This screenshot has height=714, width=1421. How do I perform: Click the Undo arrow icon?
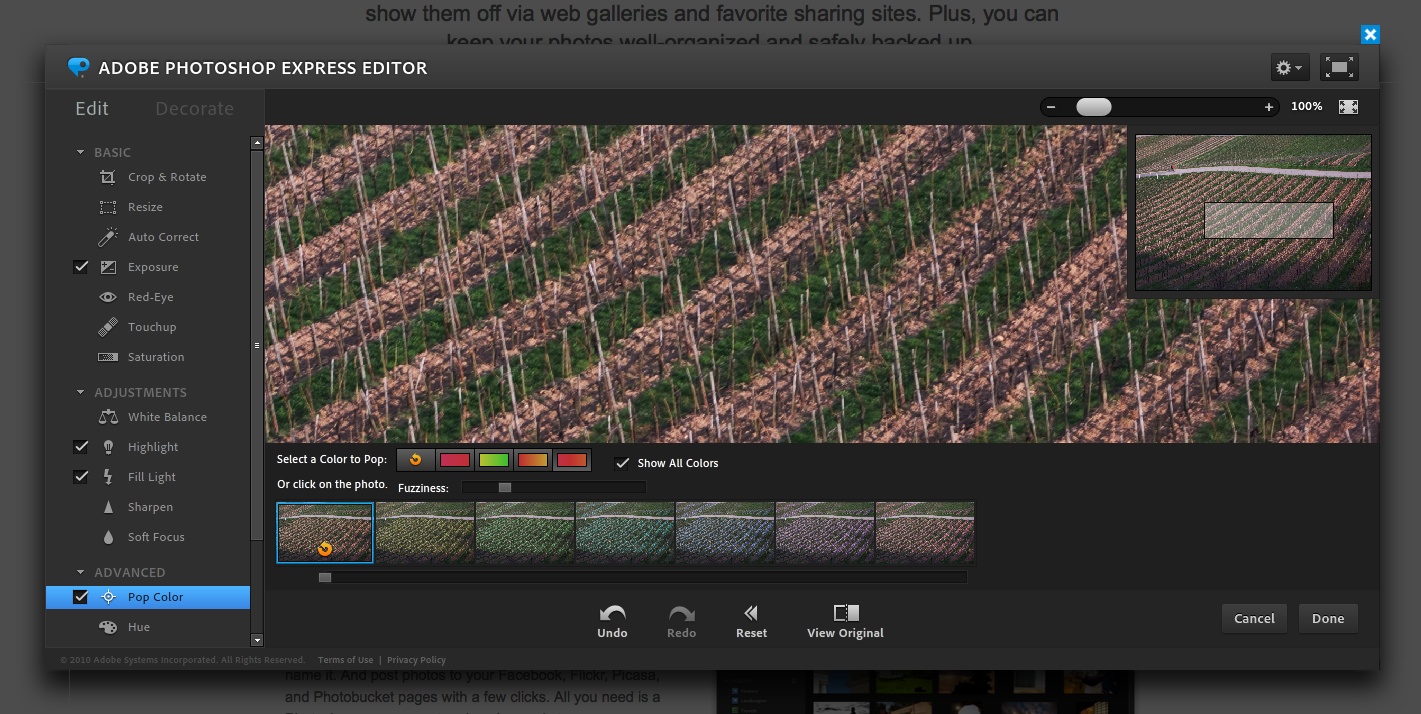(x=612, y=612)
